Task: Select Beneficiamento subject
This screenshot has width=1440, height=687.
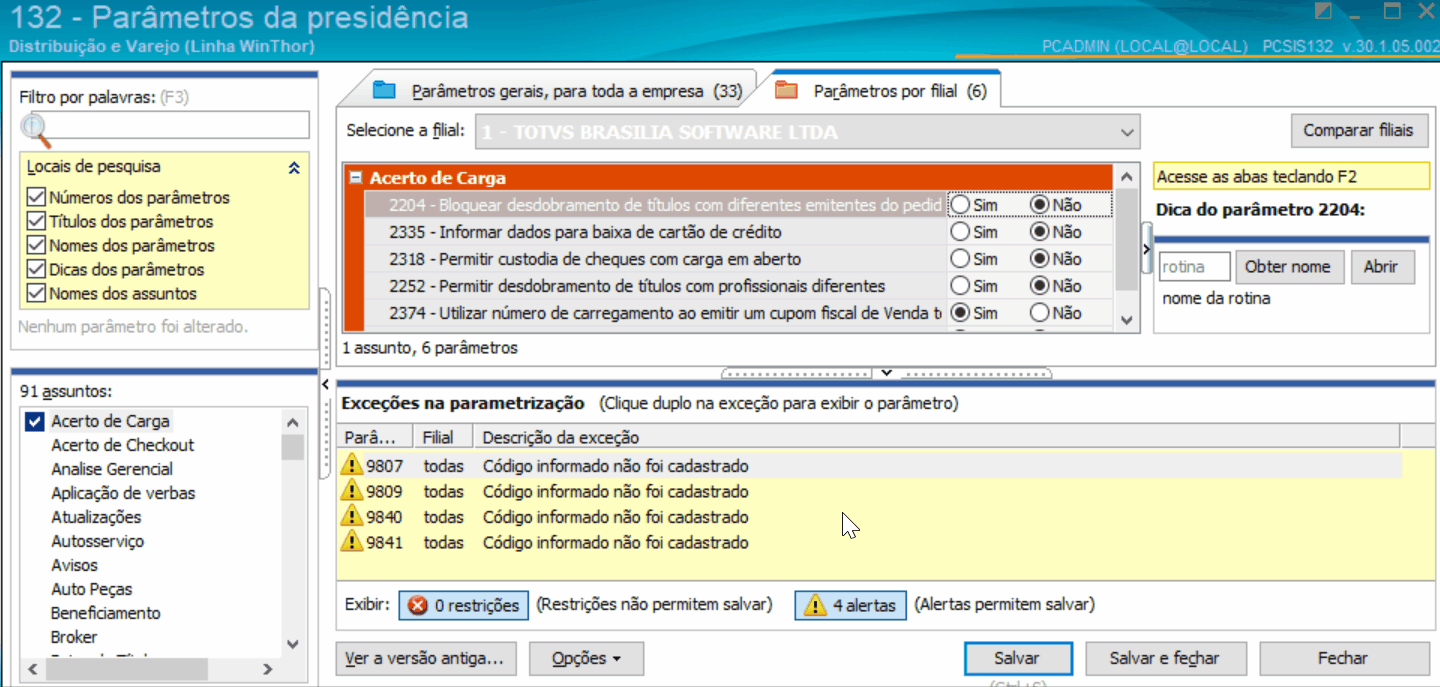Action: click(x=105, y=613)
